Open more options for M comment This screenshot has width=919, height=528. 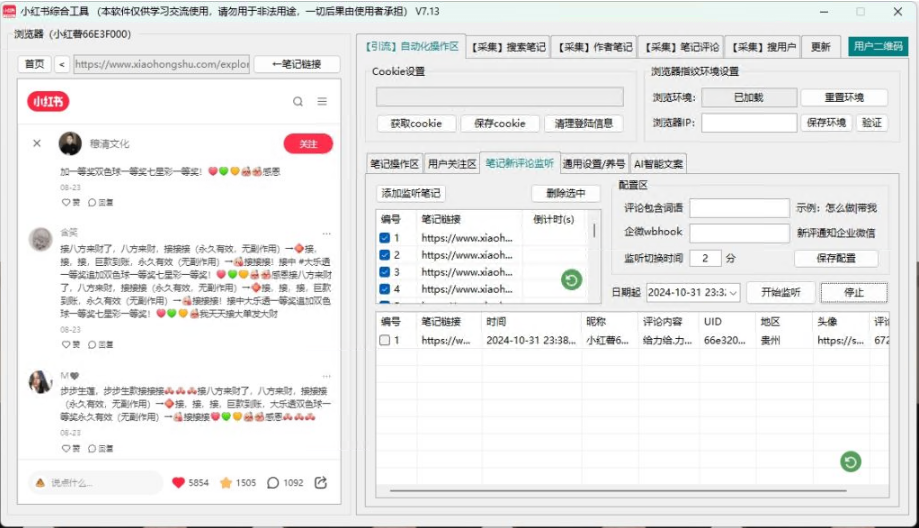point(326,376)
